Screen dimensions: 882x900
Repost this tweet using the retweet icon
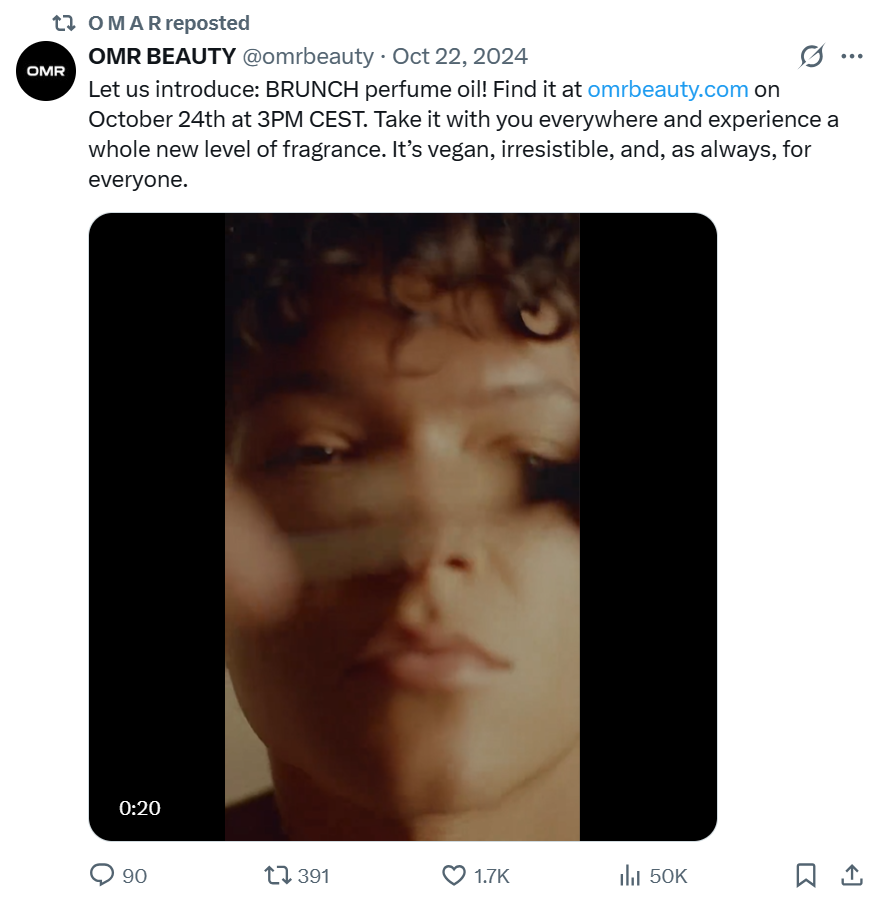click(275, 875)
